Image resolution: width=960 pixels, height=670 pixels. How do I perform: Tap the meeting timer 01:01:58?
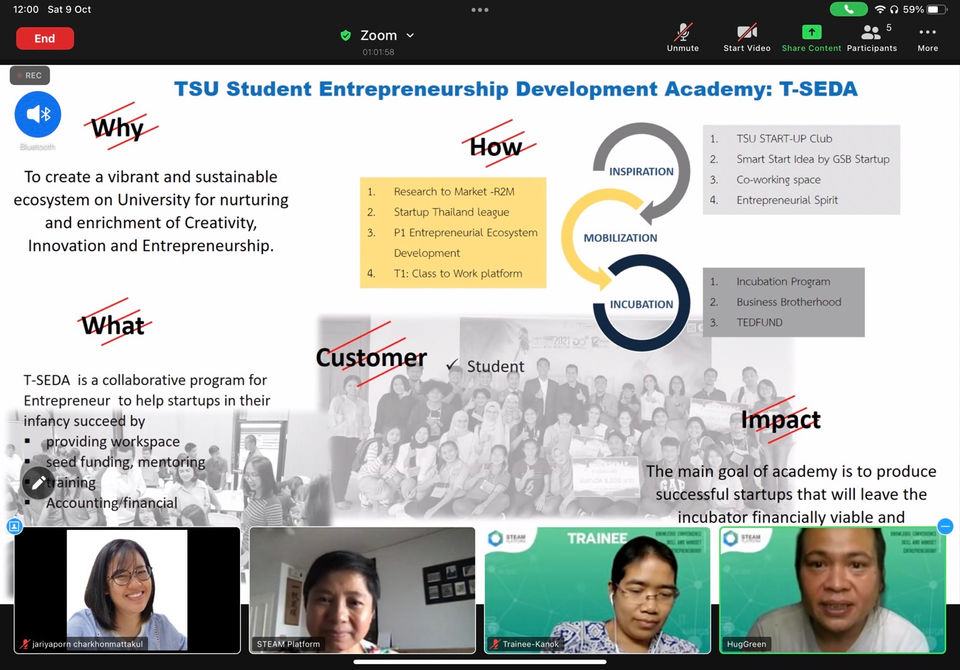coord(378,52)
